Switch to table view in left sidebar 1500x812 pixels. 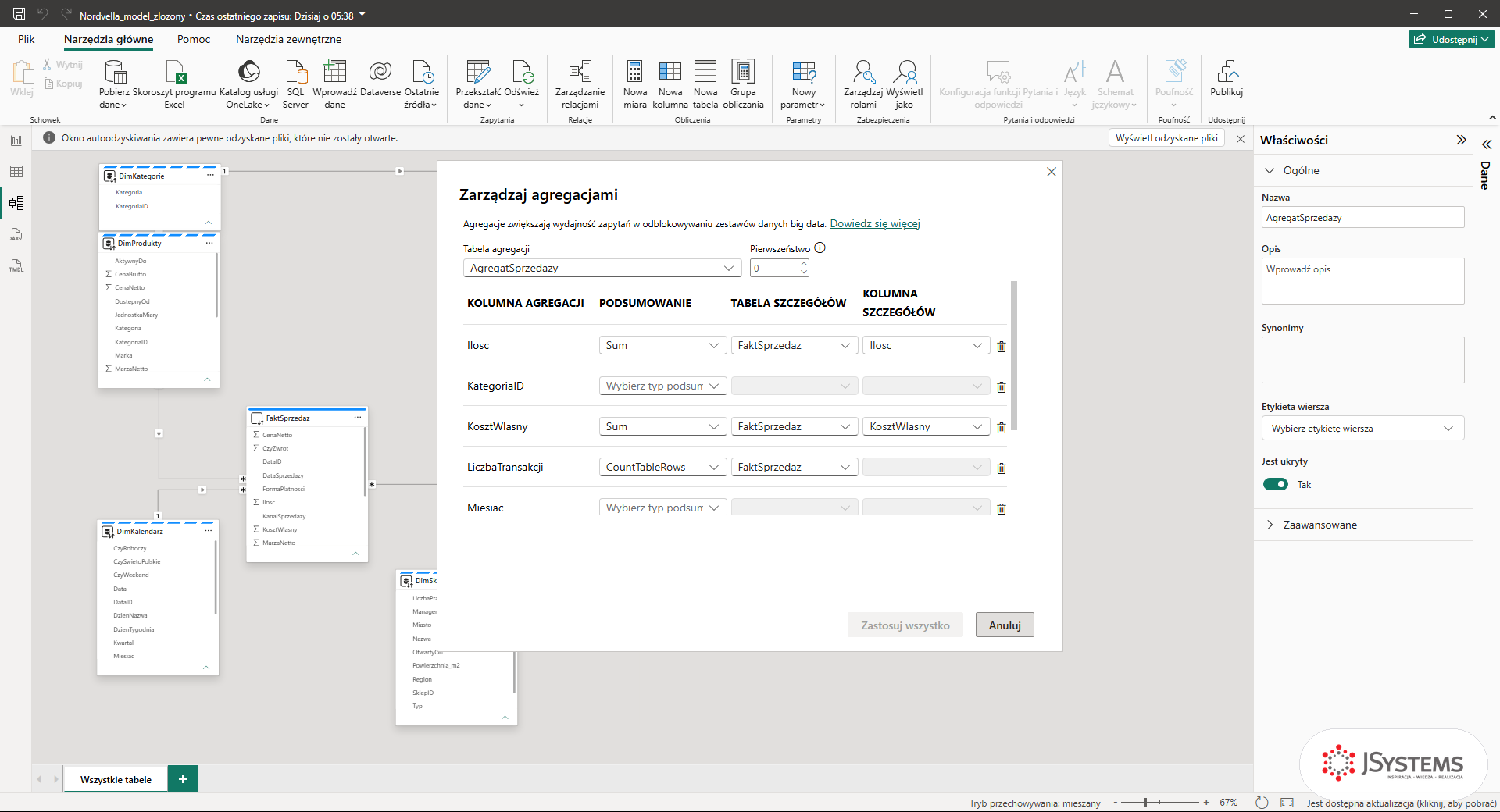coord(16,172)
